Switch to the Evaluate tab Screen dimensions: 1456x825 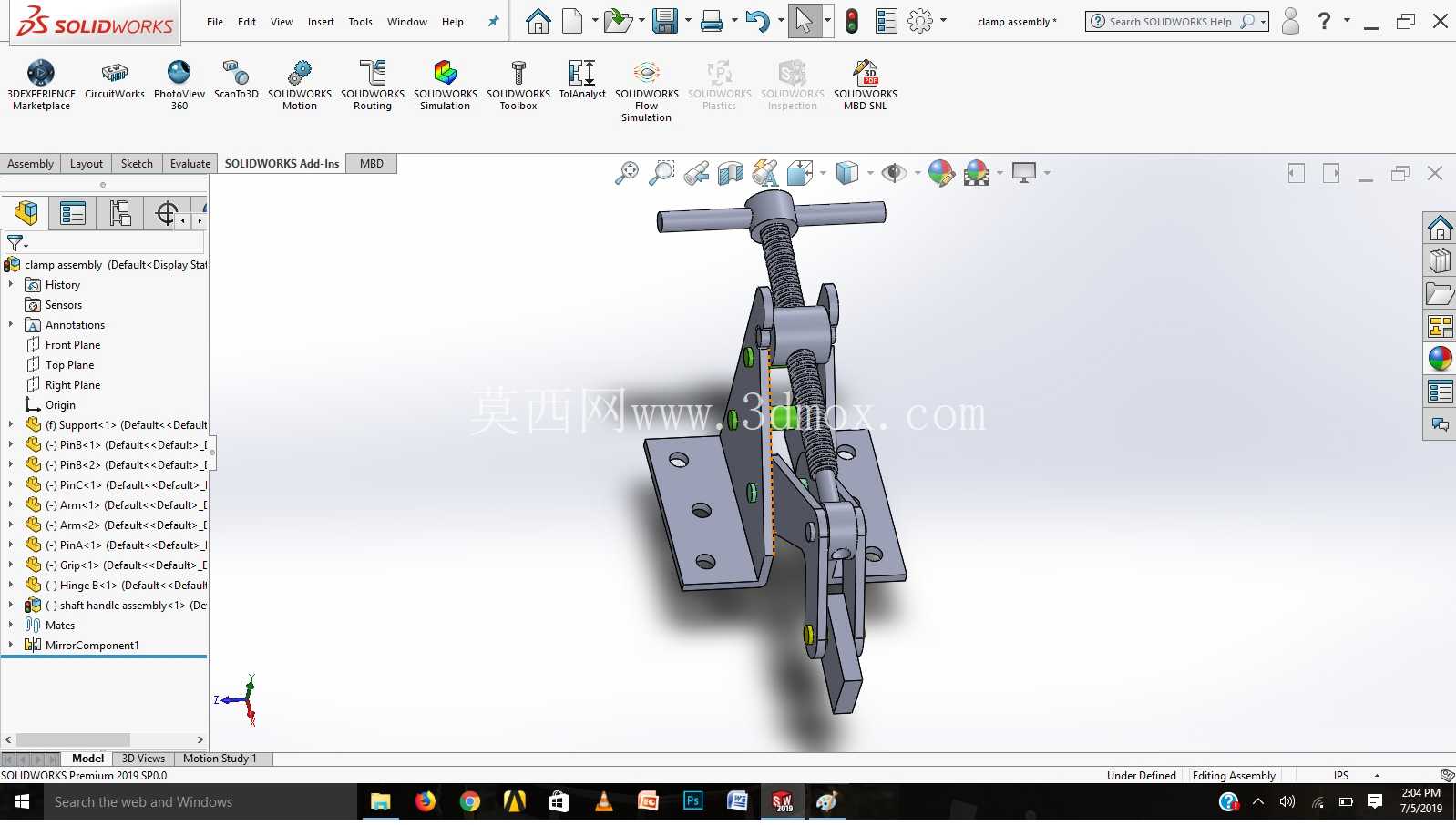tap(190, 164)
